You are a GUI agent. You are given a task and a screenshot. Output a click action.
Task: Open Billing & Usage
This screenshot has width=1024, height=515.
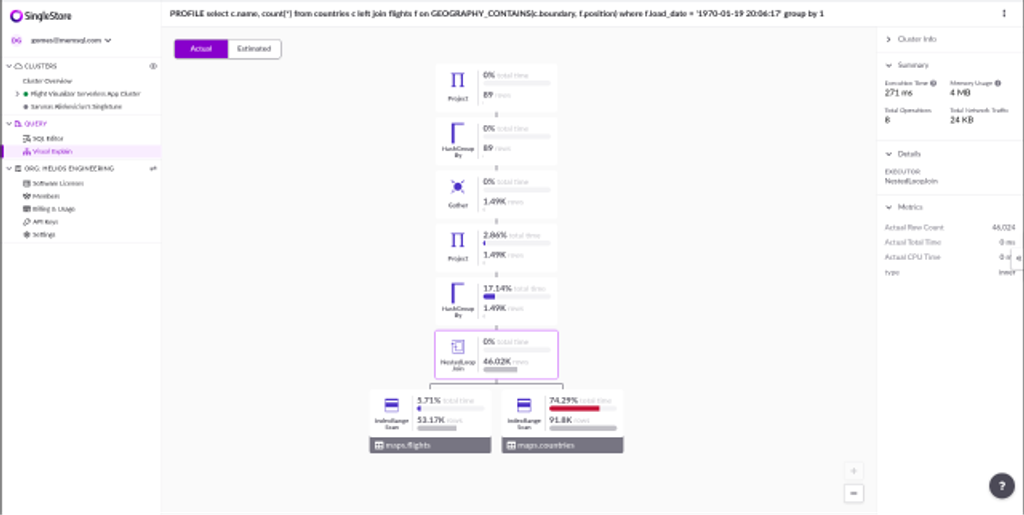[54, 209]
